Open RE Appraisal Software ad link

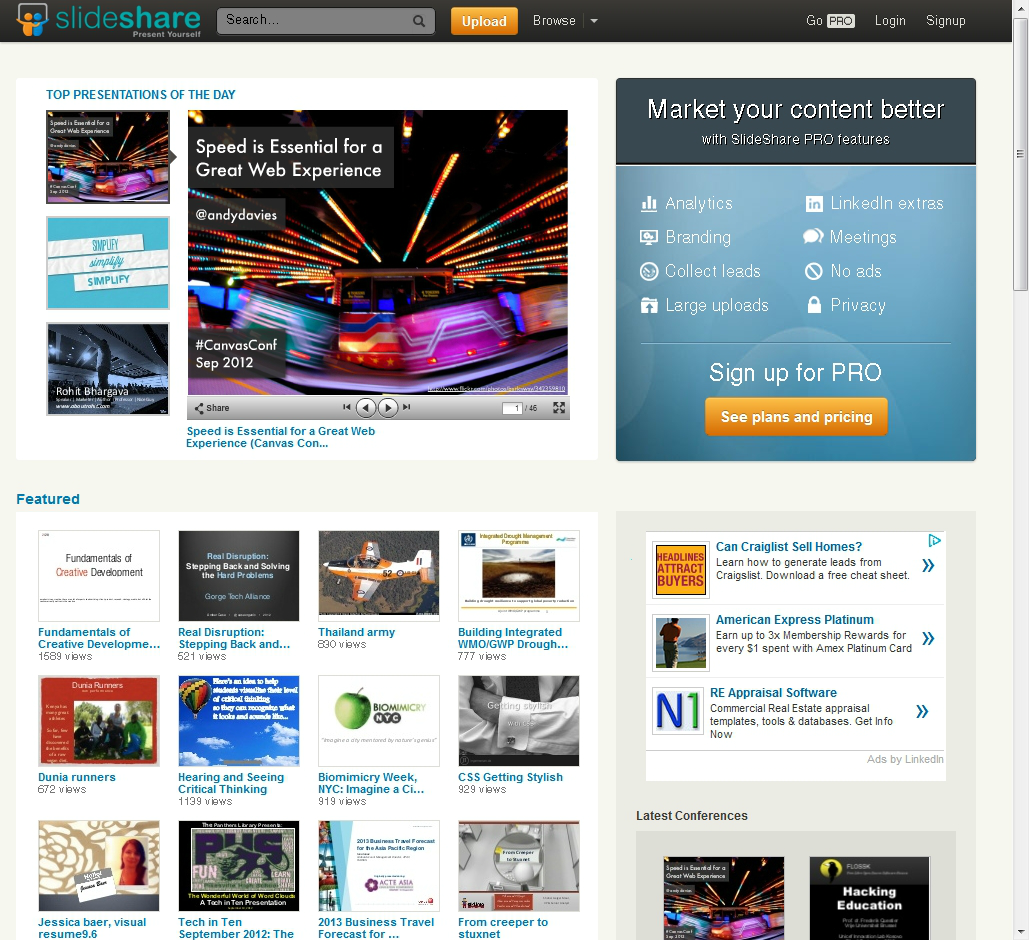[774, 693]
